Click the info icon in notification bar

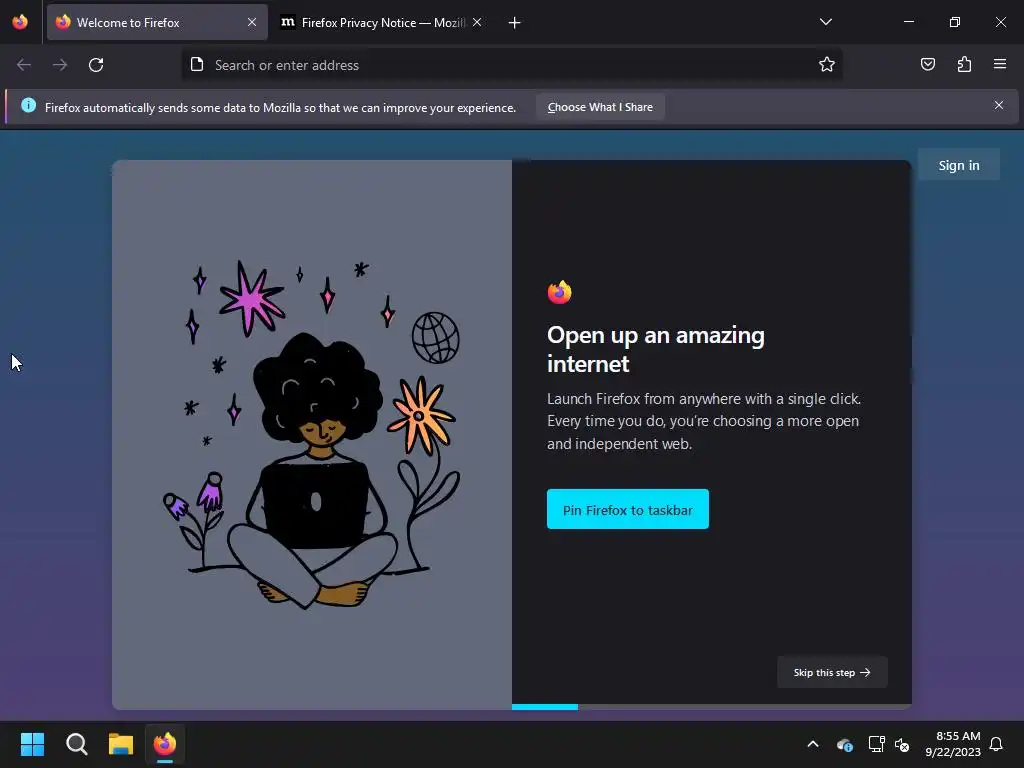(28, 105)
